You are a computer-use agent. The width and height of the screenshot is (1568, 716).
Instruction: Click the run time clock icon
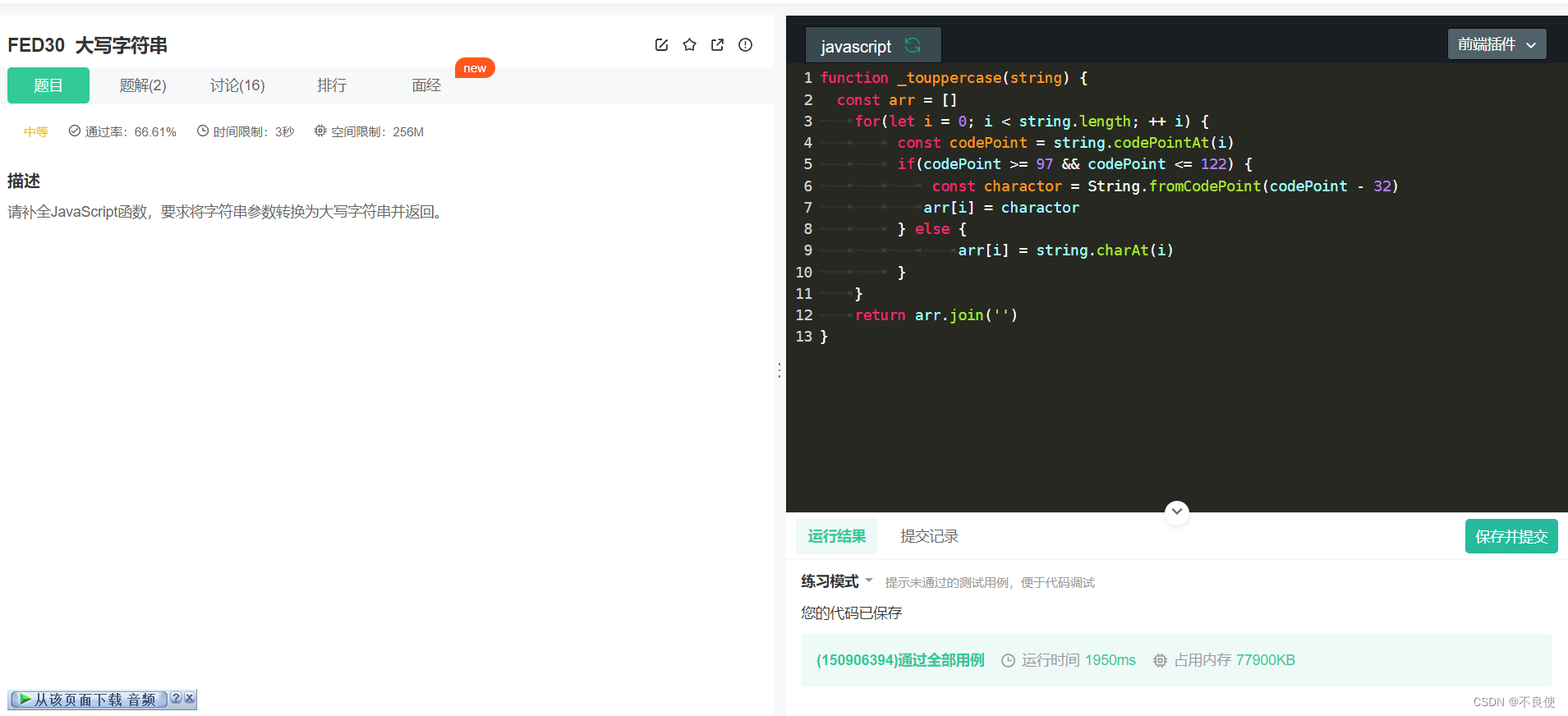pos(1008,660)
